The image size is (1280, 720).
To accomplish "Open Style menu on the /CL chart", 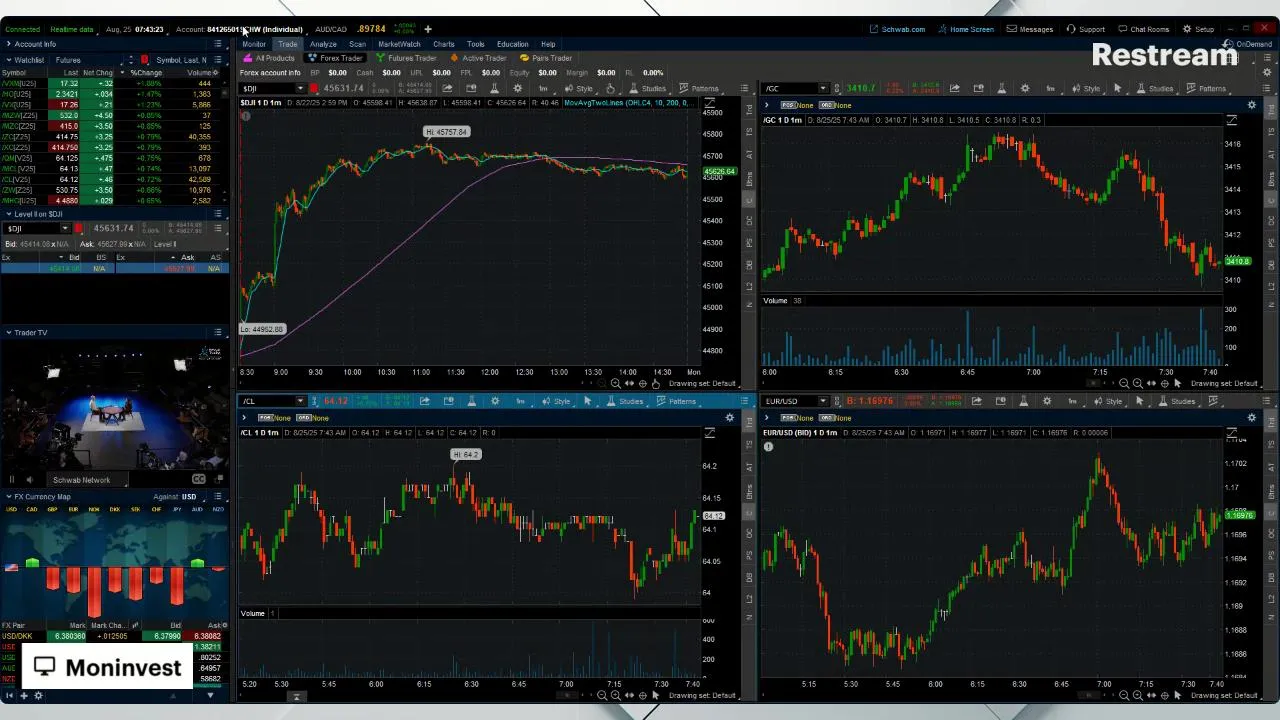I will (x=556, y=401).
